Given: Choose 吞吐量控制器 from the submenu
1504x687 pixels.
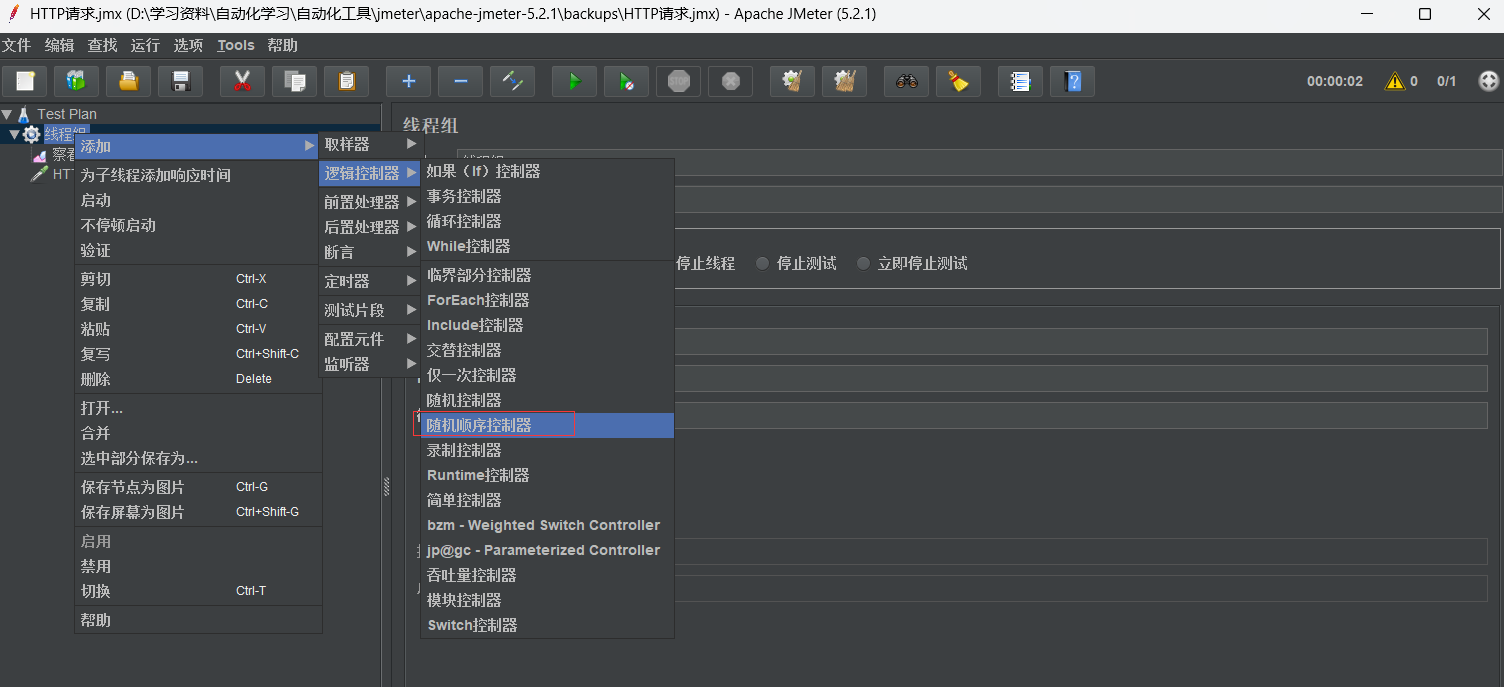Looking at the screenshot, I should pyautogui.click(x=547, y=575).
